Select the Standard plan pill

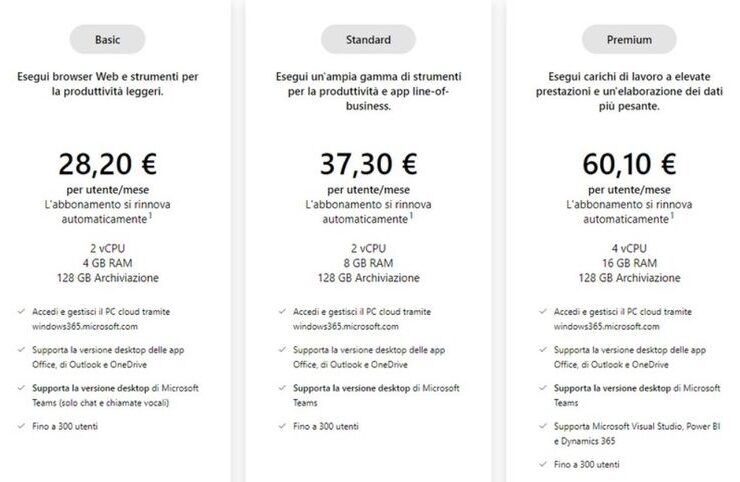click(x=369, y=40)
